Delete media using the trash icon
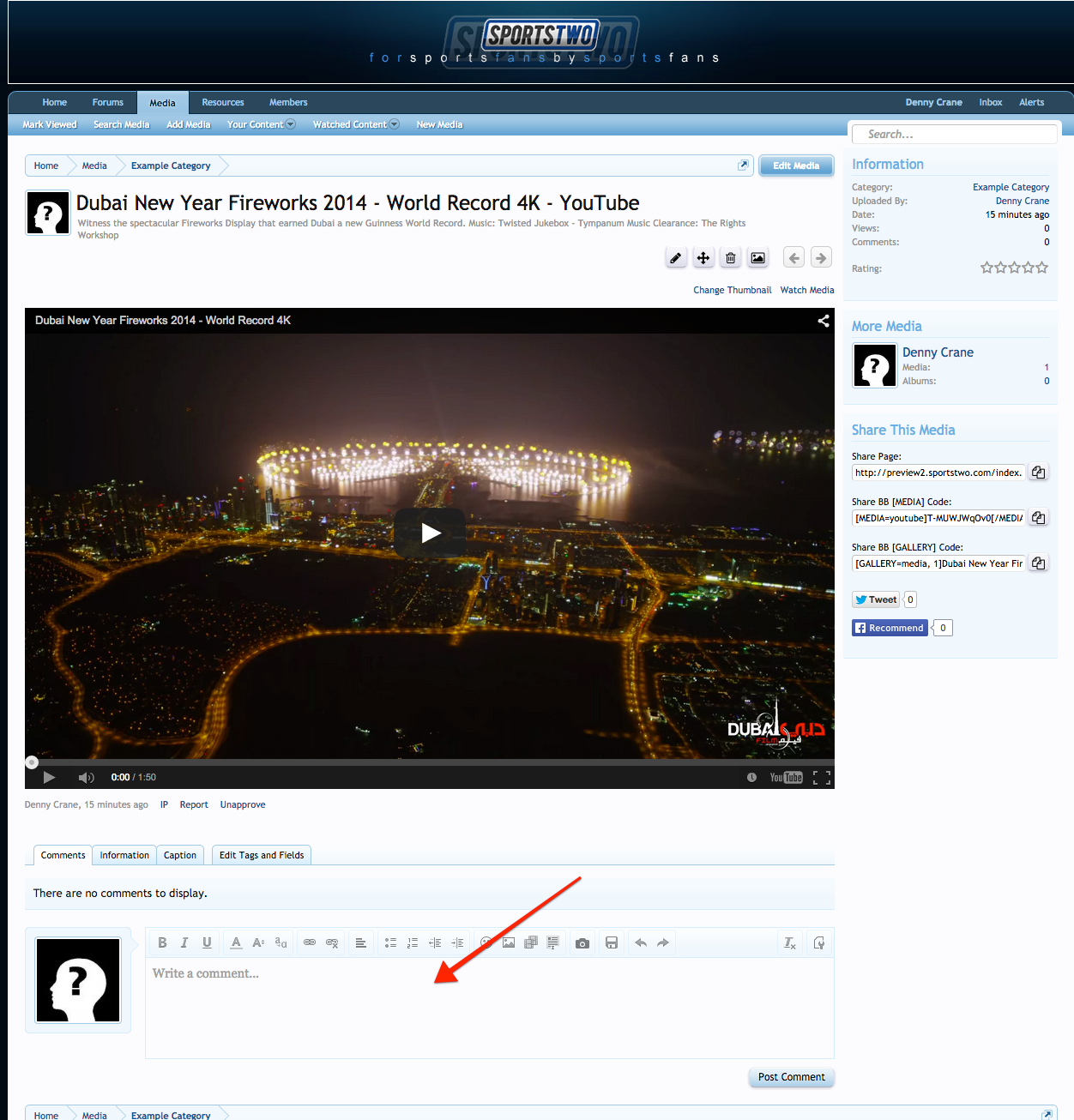 731,258
